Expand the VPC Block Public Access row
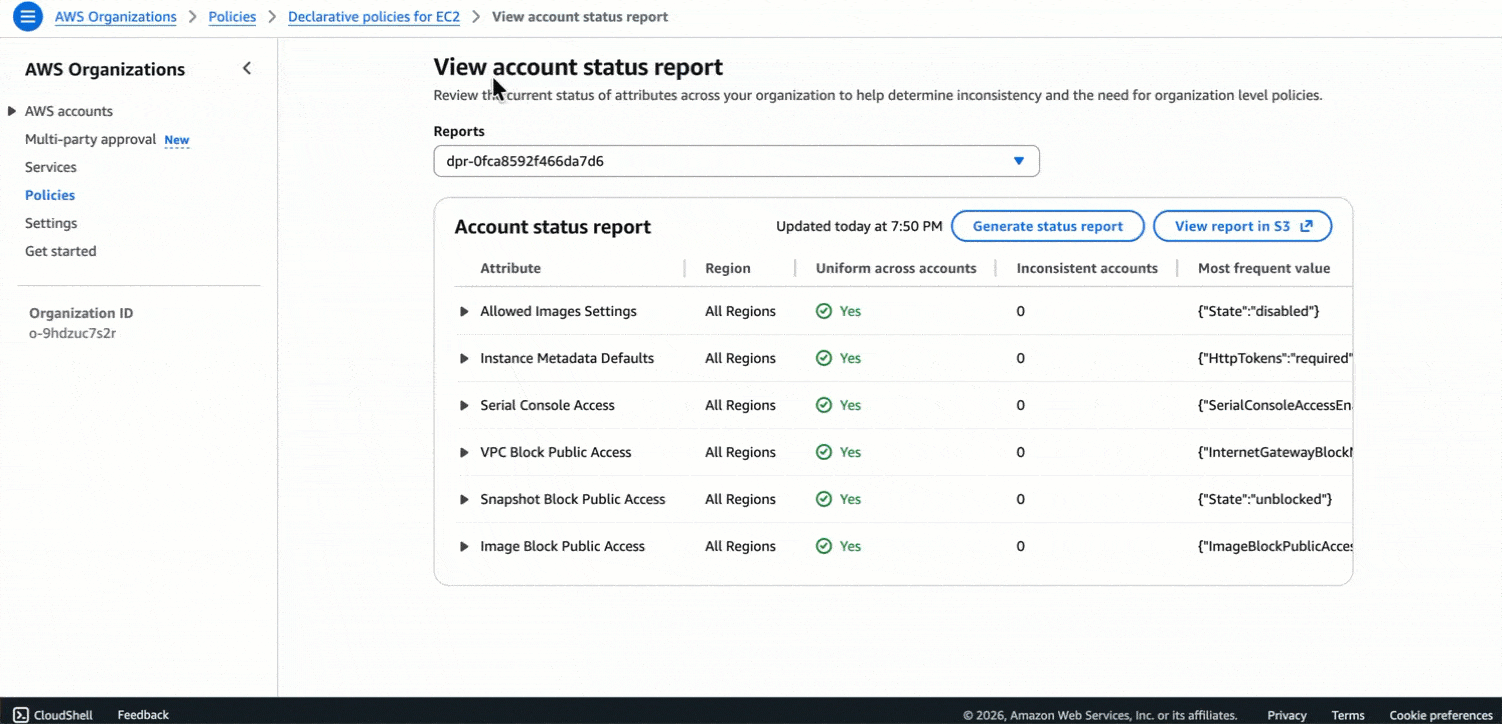Image resolution: width=1502 pixels, height=724 pixels. click(464, 452)
